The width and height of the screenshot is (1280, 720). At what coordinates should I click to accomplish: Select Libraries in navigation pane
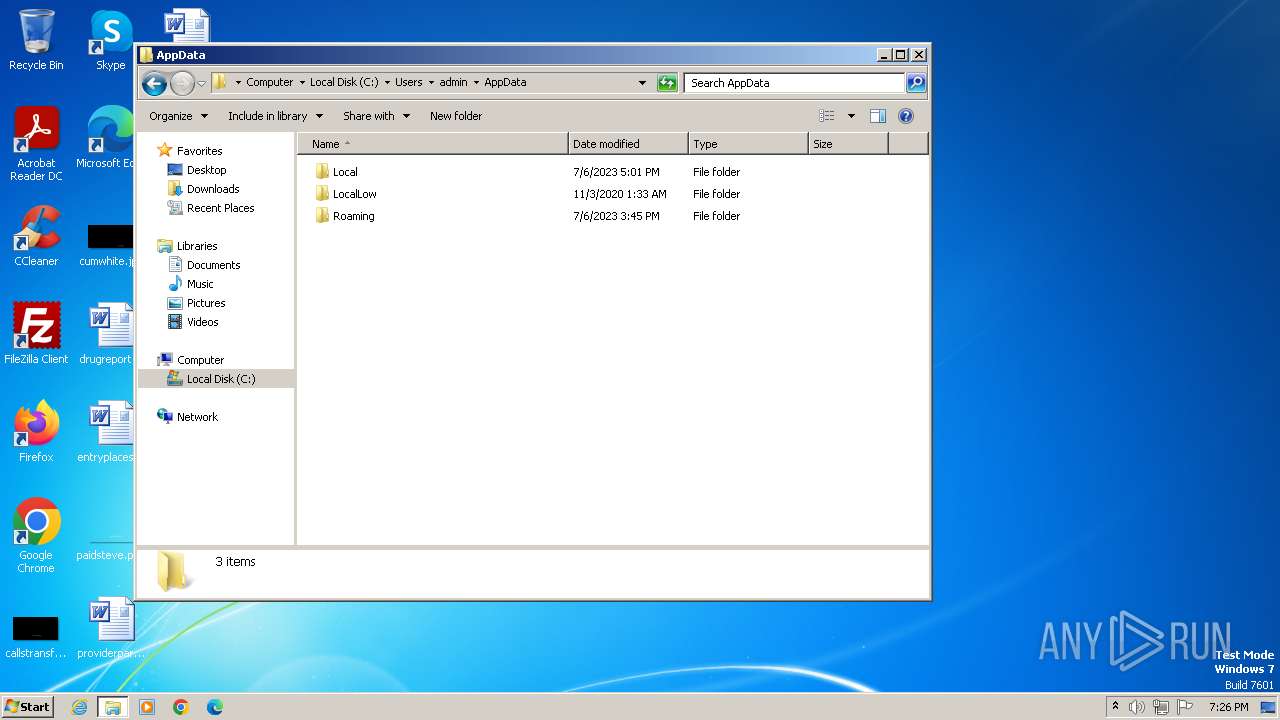tap(197, 246)
